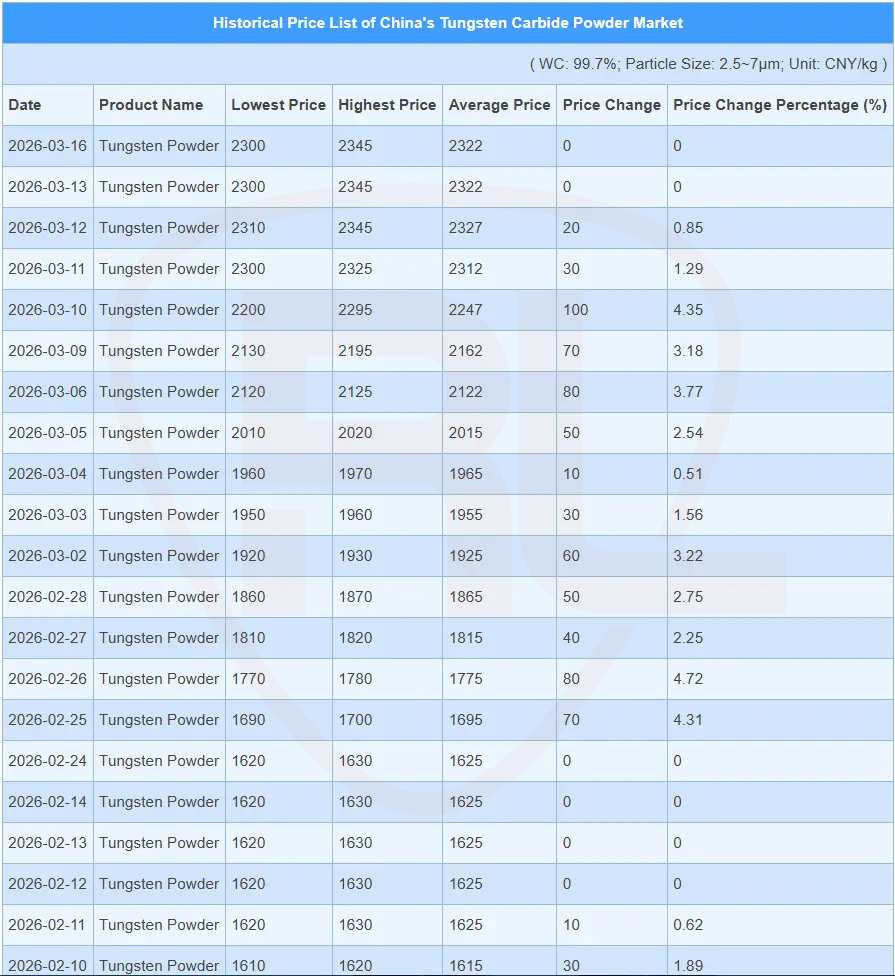Click the Lowest Price column header

tap(278, 105)
